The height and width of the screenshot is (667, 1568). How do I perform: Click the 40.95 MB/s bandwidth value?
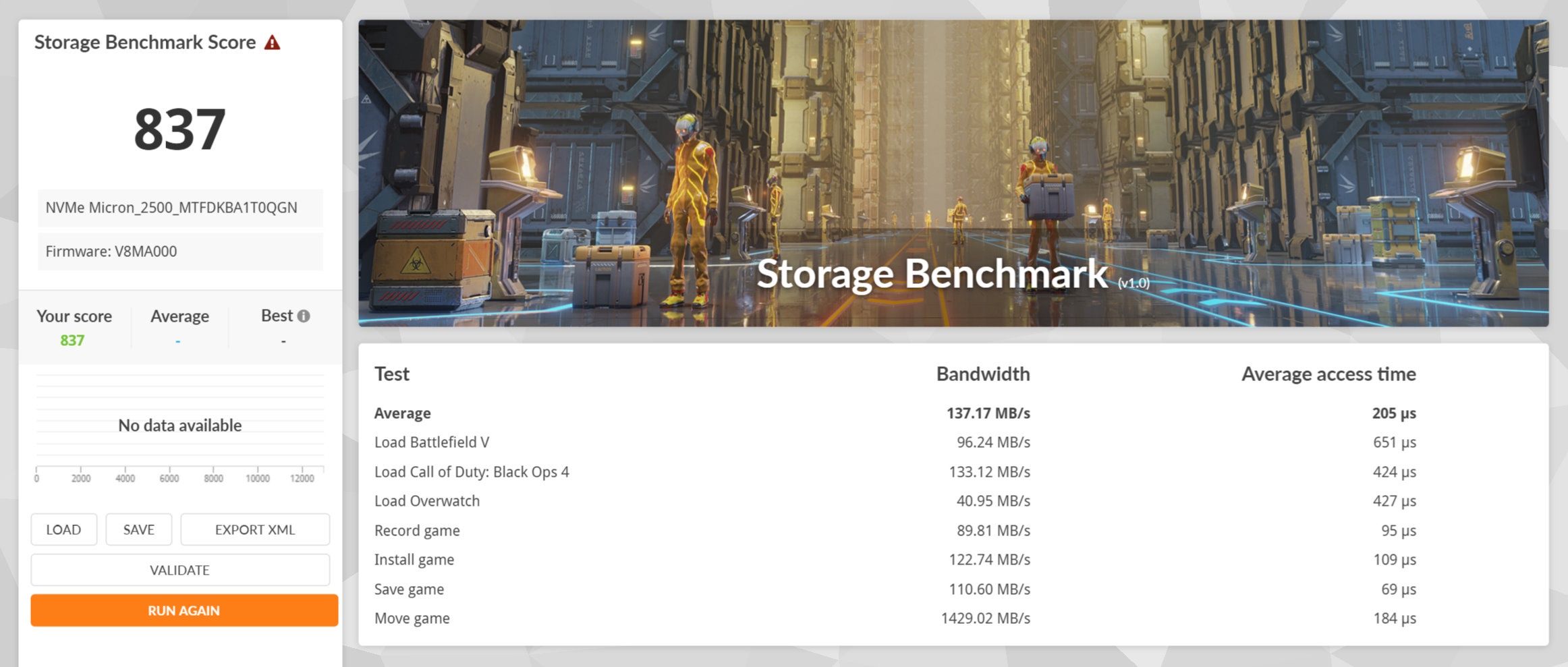pos(993,501)
